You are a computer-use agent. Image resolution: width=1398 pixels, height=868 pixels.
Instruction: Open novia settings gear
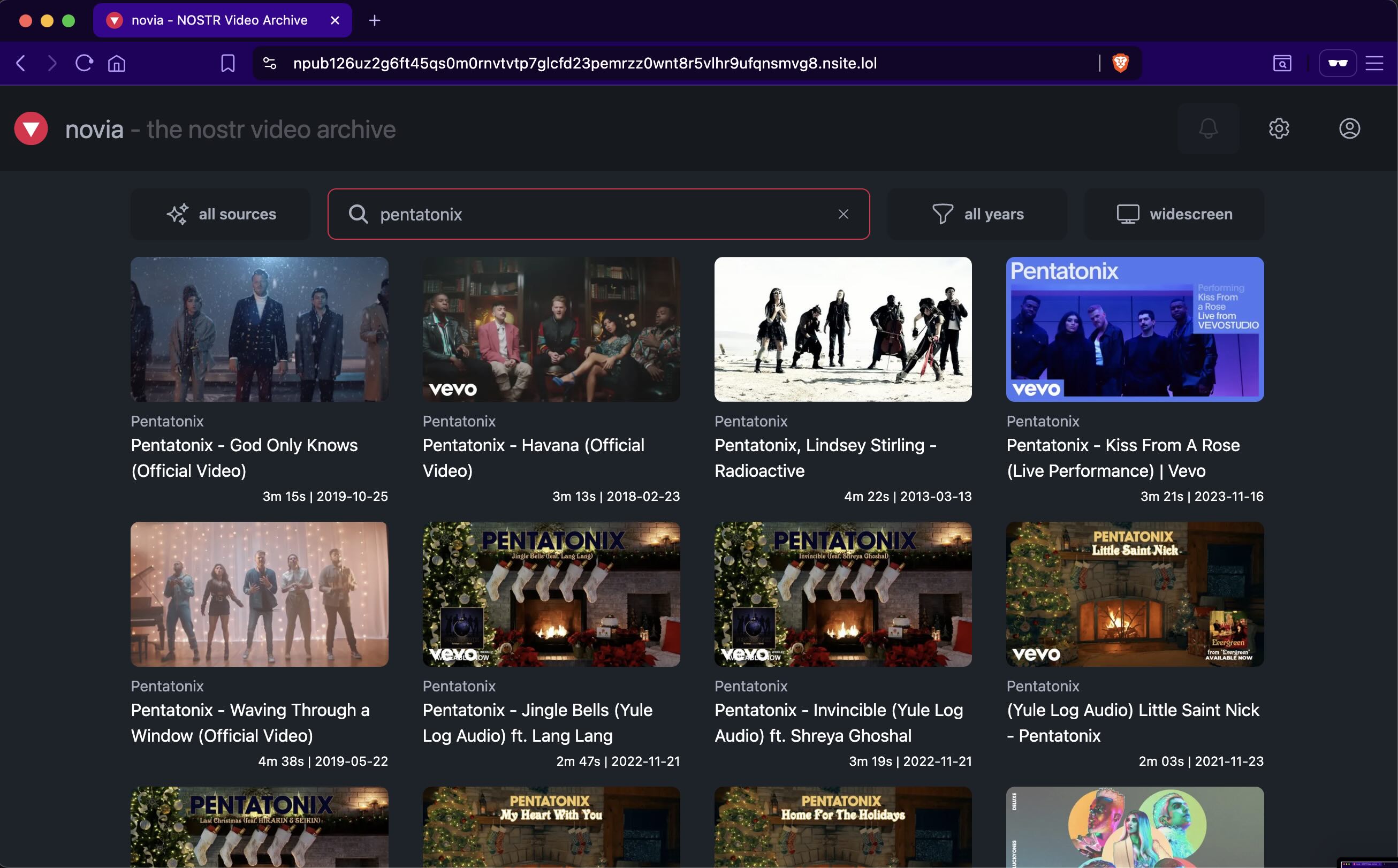pyautogui.click(x=1279, y=128)
